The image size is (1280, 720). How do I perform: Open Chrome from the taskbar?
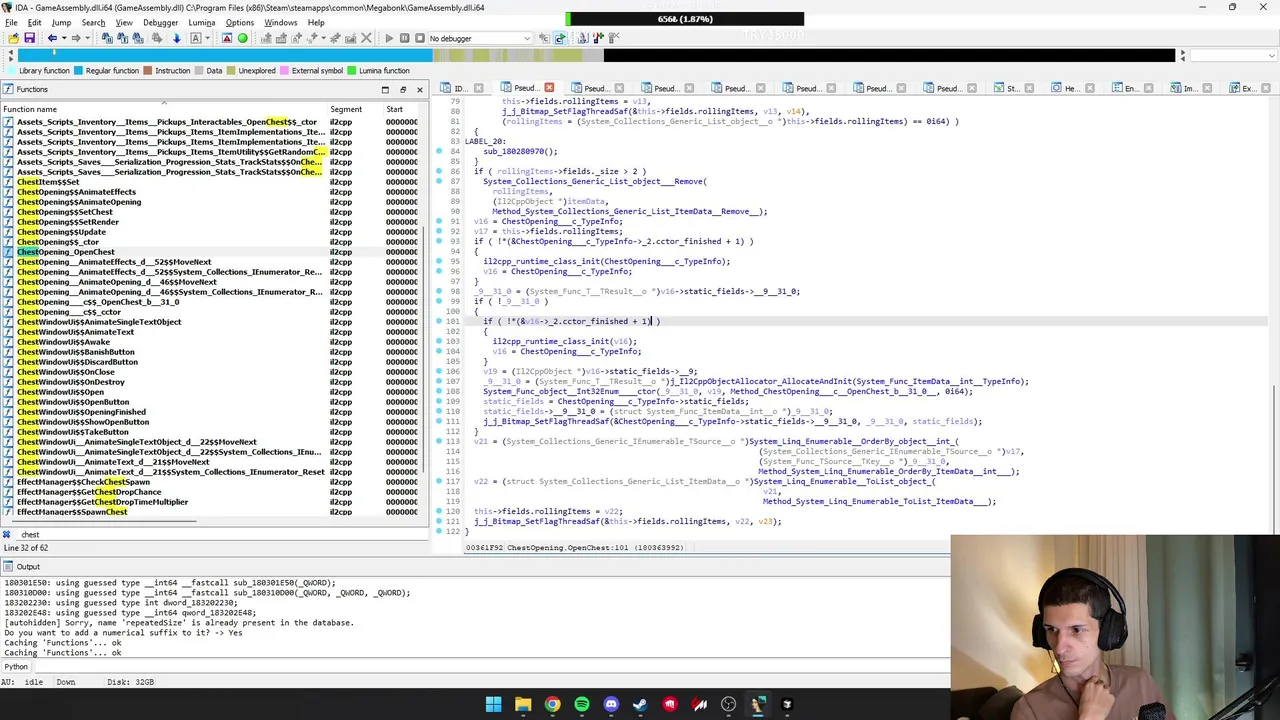[552, 704]
